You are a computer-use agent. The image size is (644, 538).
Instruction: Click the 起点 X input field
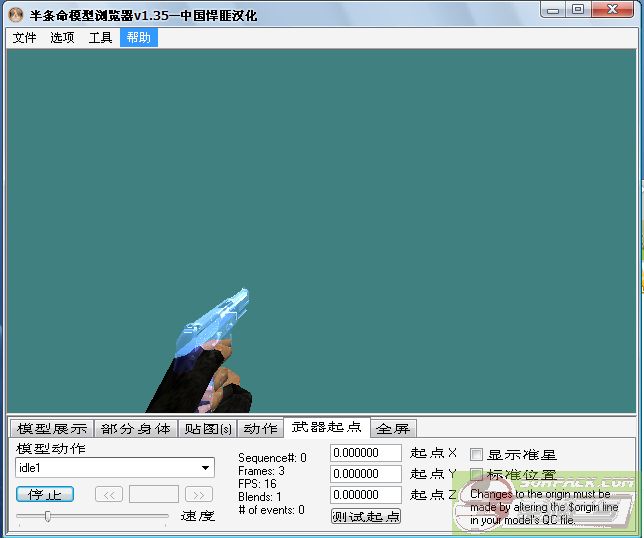click(365, 453)
